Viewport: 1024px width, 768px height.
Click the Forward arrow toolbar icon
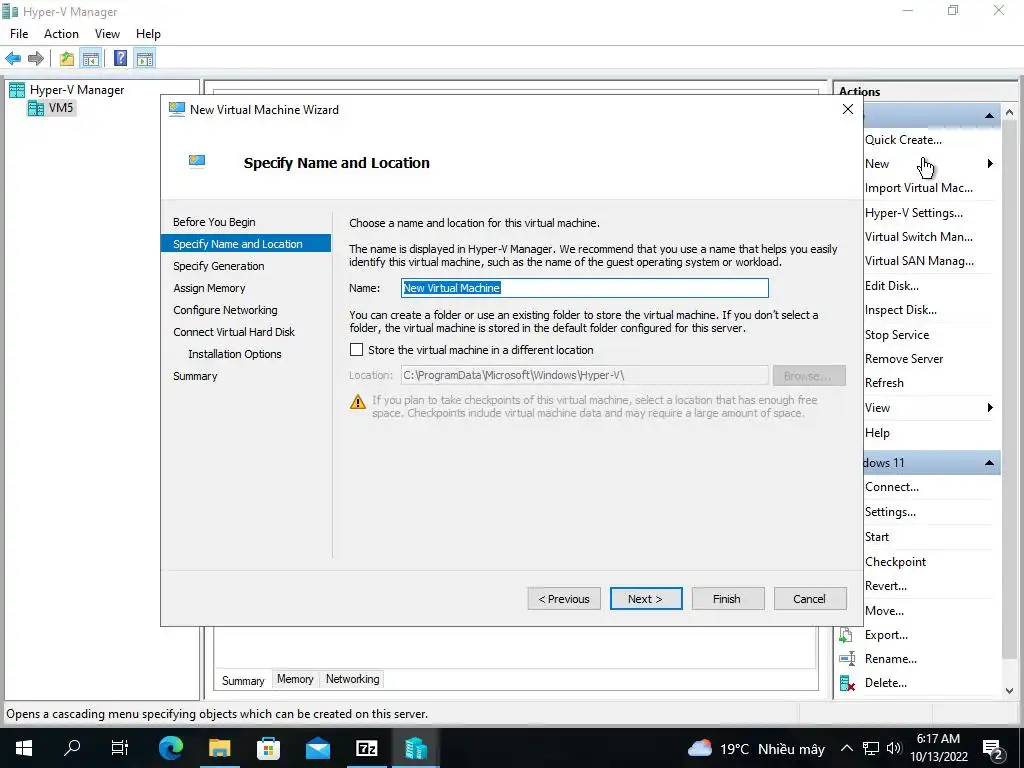36,59
